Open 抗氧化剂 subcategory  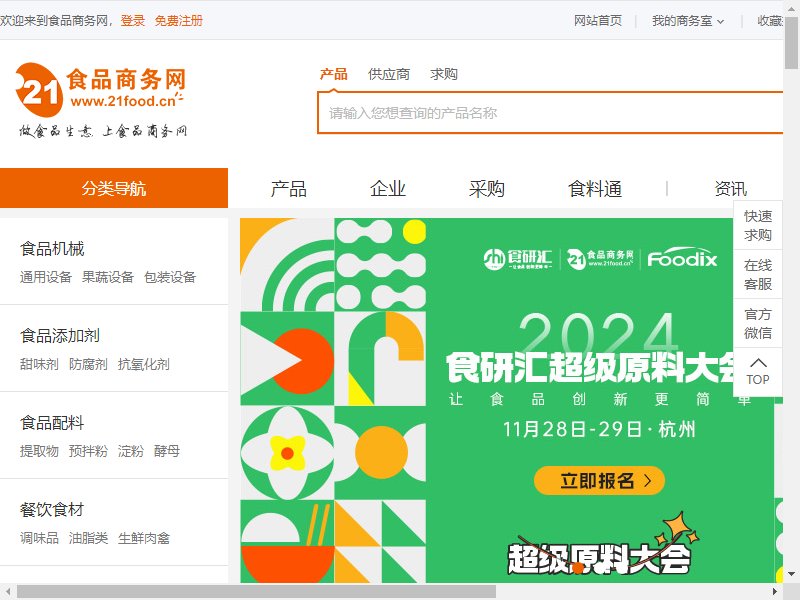tap(143, 364)
